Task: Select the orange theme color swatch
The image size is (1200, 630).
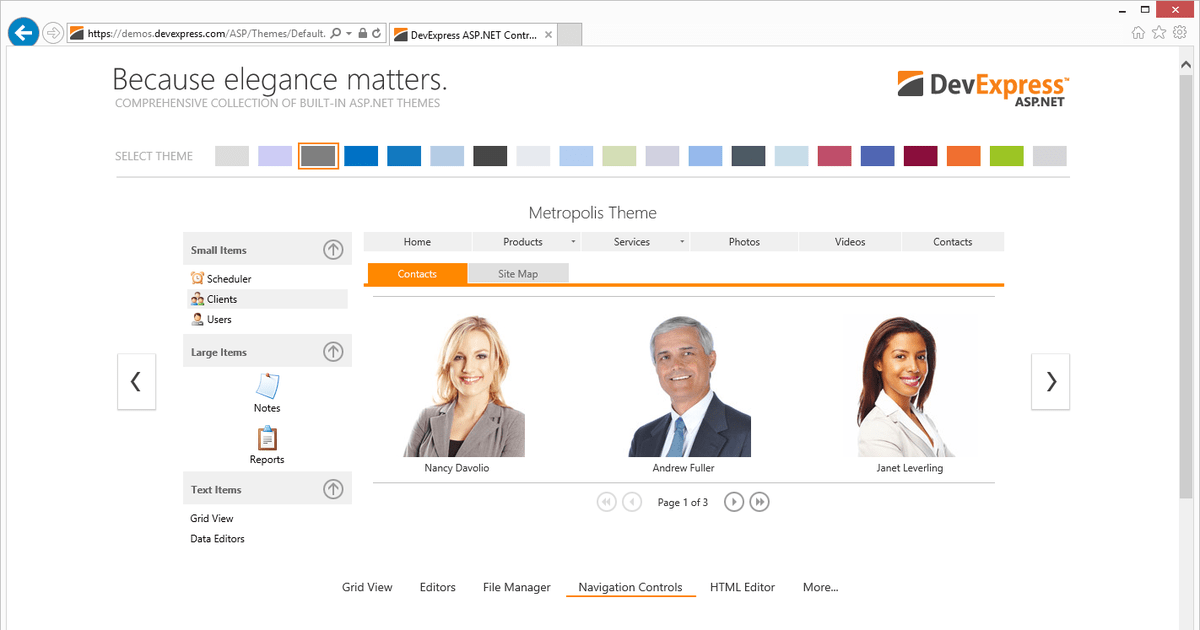Action: pyautogui.click(x=963, y=155)
